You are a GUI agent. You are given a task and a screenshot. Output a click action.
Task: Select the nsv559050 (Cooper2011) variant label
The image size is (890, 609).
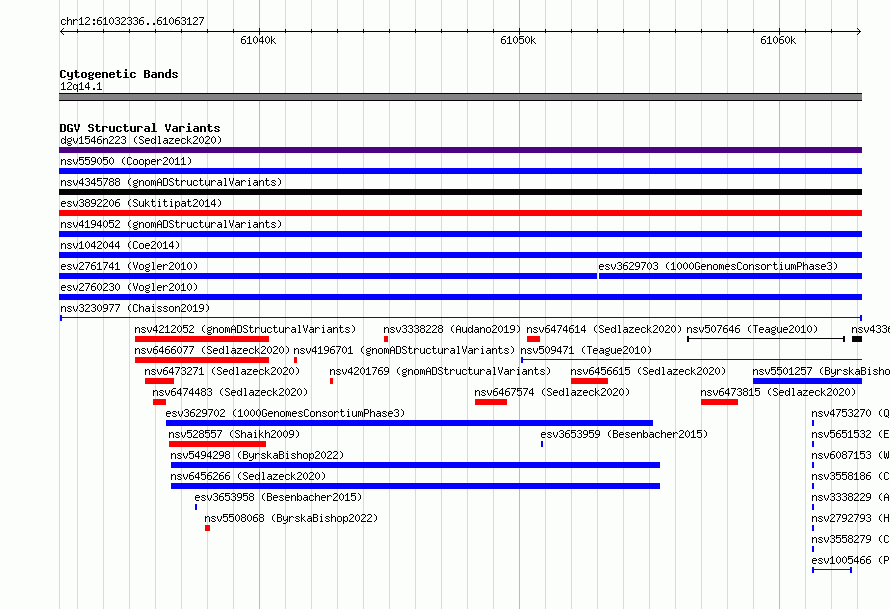[x=126, y=161]
